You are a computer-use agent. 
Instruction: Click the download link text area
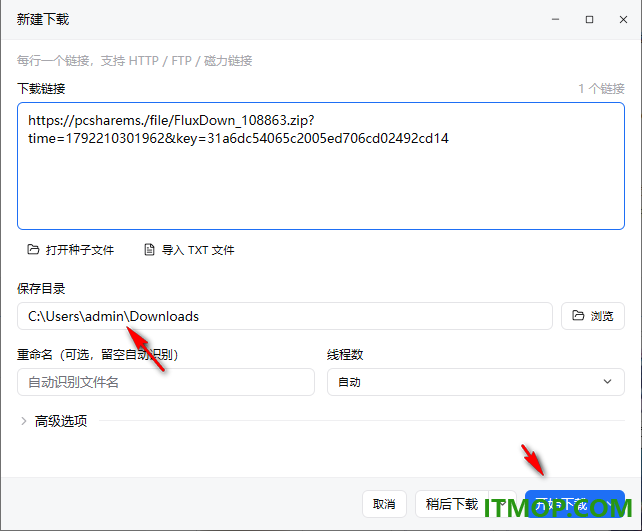click(x=321, y=166)
